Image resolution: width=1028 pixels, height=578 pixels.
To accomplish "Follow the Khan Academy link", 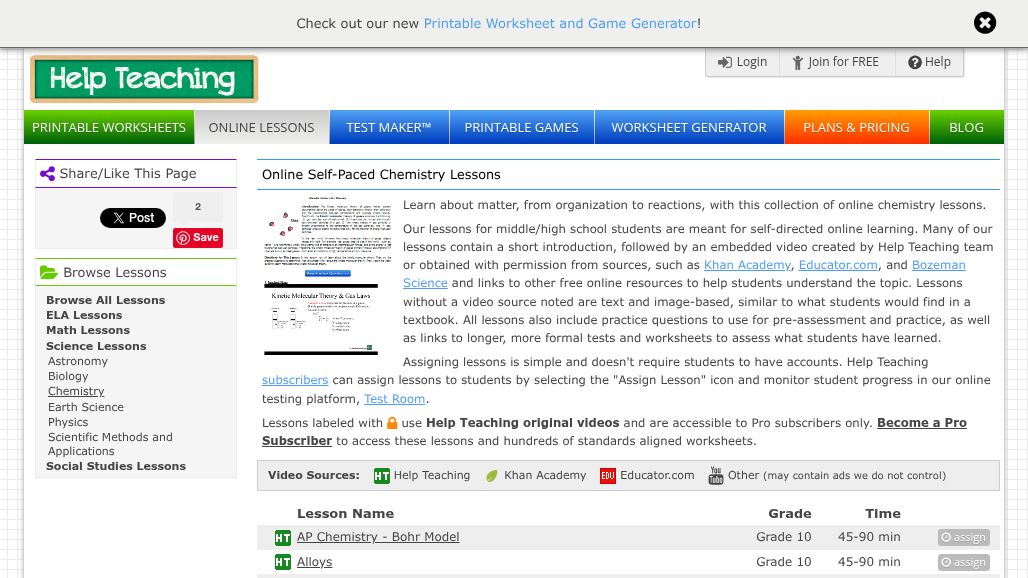I will 747,265.
